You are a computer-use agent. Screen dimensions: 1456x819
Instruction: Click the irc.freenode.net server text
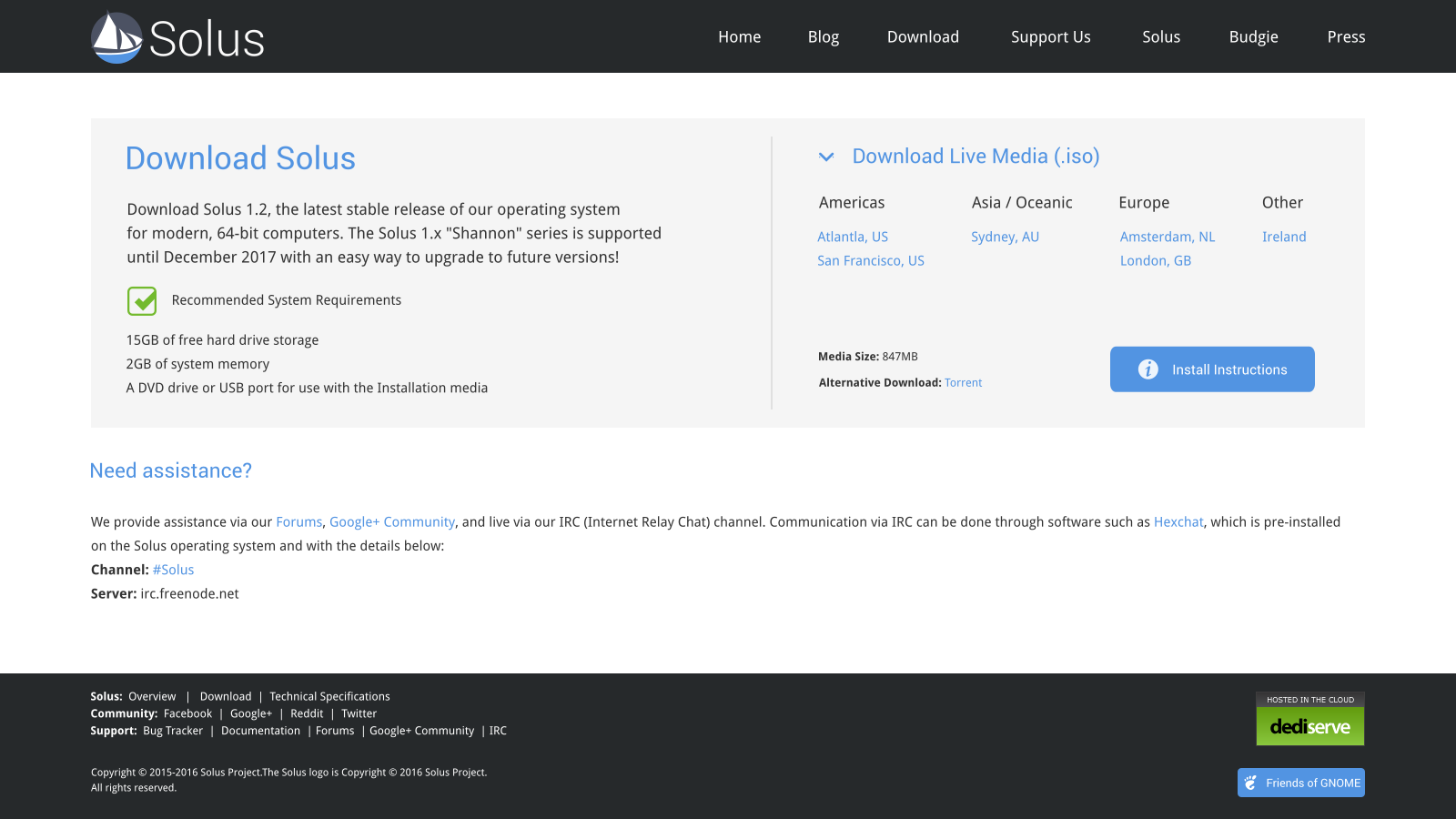point(189,593)
